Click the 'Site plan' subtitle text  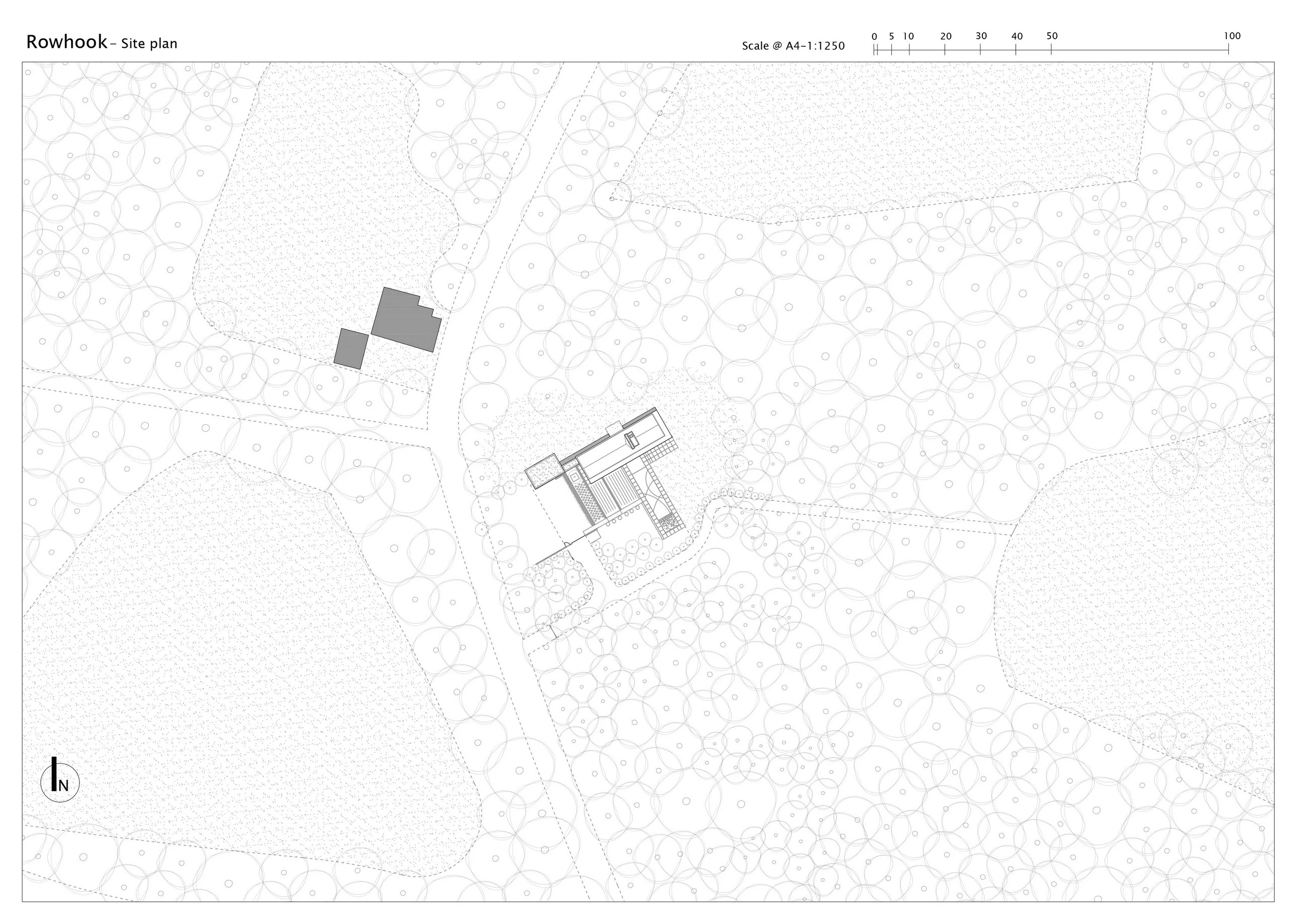pos(150,44)
